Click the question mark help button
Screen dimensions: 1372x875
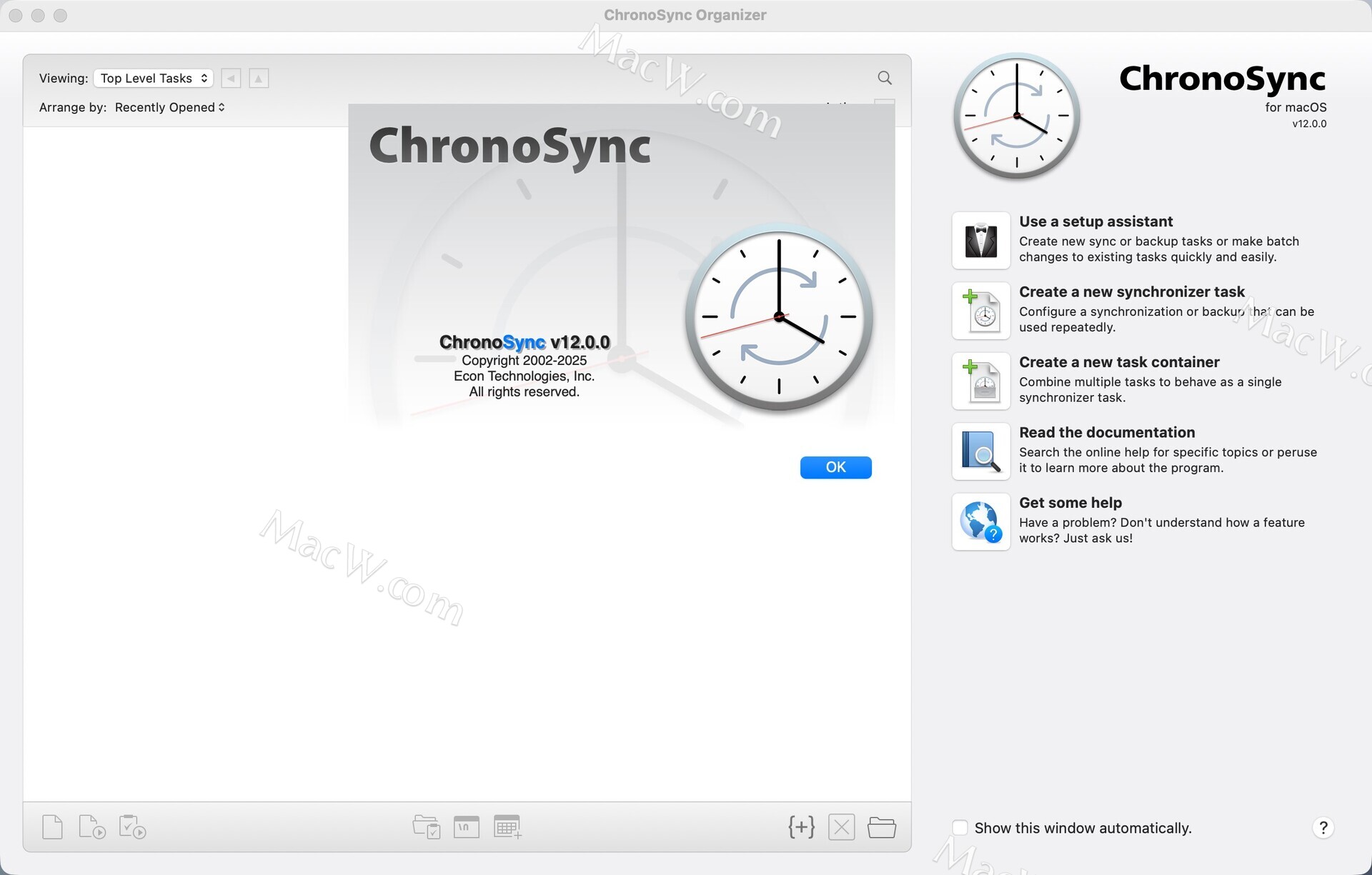pyautogui.click(x=1323, y=828)
